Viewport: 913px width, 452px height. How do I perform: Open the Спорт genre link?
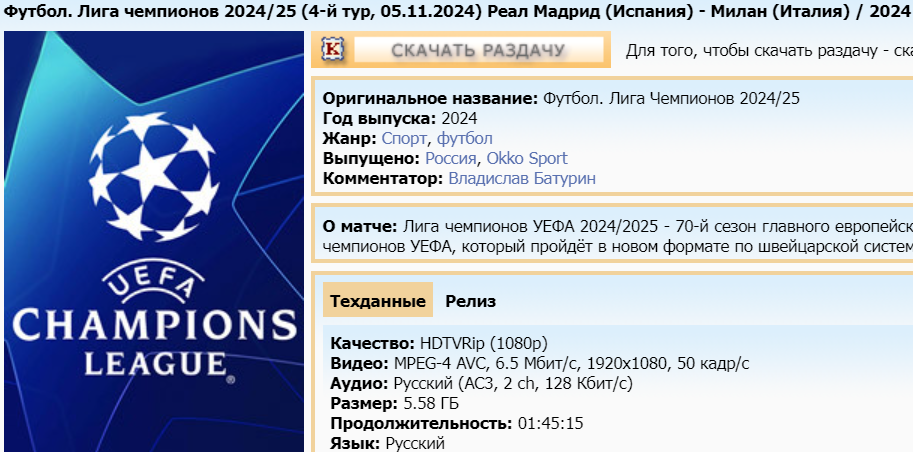[404, 139]
